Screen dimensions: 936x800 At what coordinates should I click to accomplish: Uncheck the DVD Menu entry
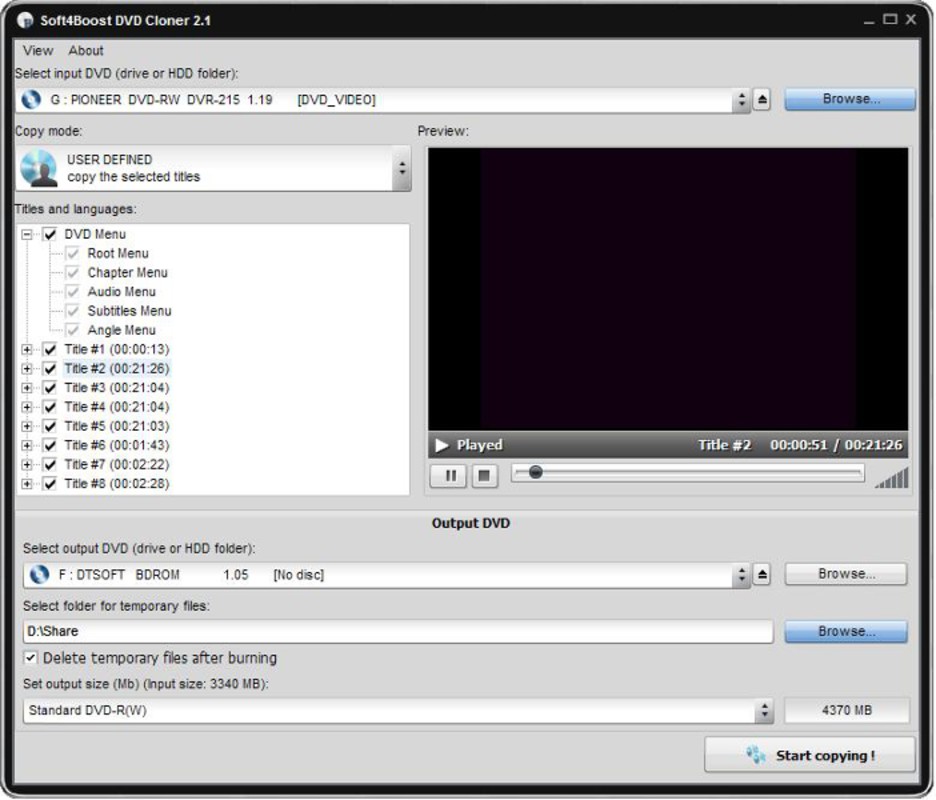point(49,233)
